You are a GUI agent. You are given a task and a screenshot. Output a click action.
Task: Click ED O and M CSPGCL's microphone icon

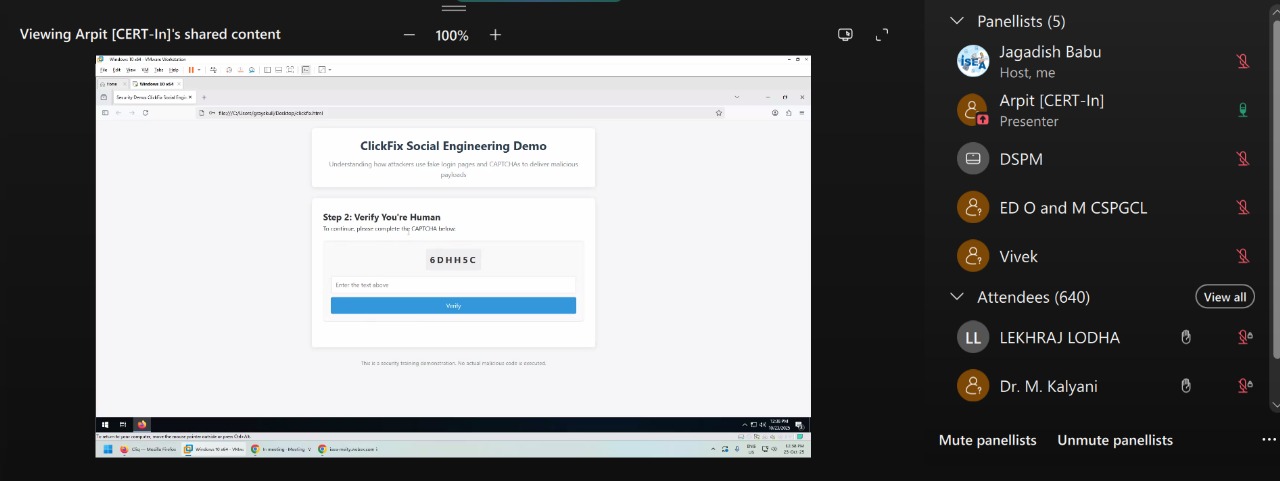[1243, 208]
